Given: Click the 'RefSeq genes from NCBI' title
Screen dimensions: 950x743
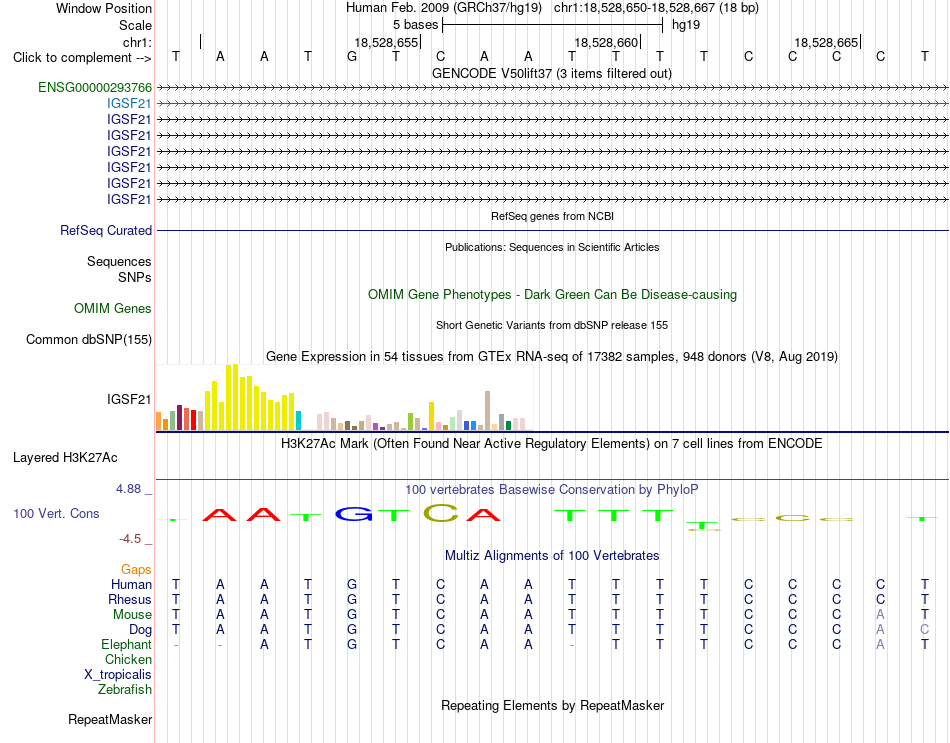Looking at the screenshot, I should (553, 216).
